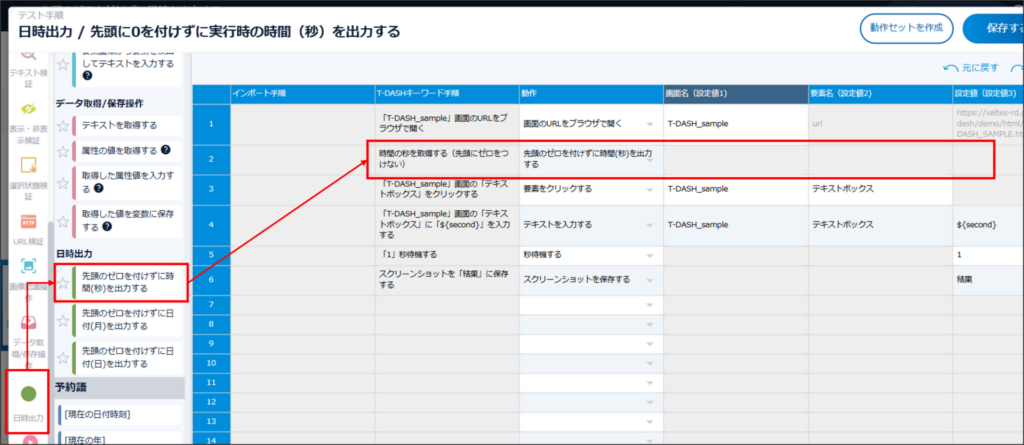Image resolution: width=1024 pixels, height=445 pixels.
Task: Open 動作 dropdown in row 1
Action: click(x=649, y=125)
